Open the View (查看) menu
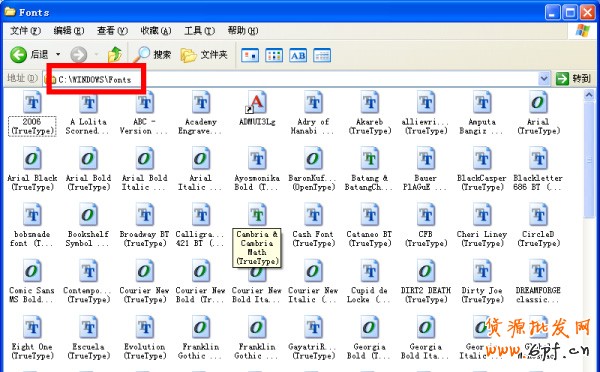 (112, 31)
